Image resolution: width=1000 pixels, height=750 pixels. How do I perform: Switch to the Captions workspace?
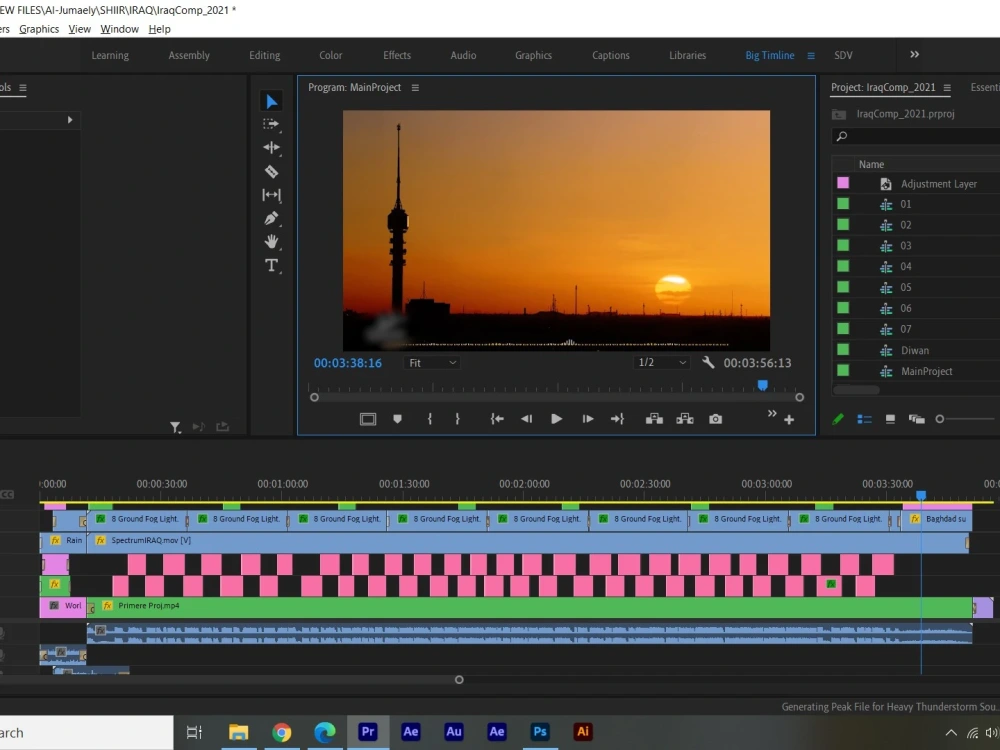(x=610, y=55)
